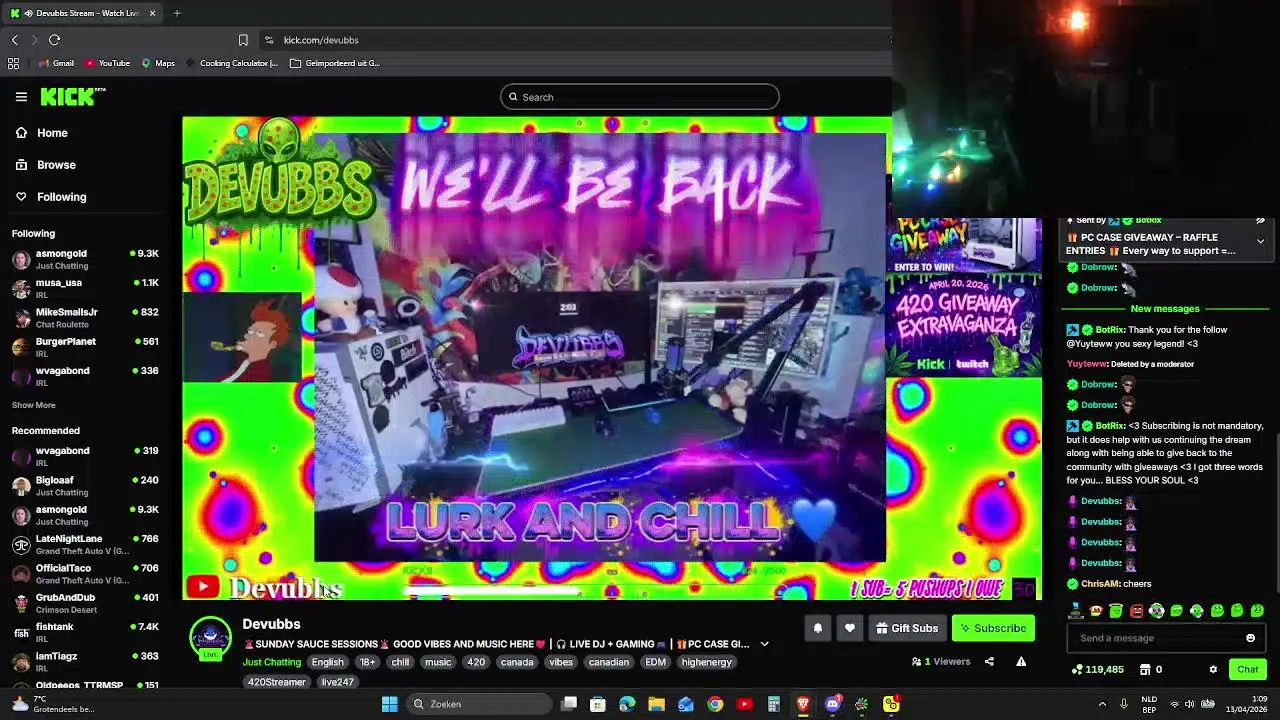Select the 18+ tag
This screenshot has height=720, width=1280.
[x=367, y=662]
